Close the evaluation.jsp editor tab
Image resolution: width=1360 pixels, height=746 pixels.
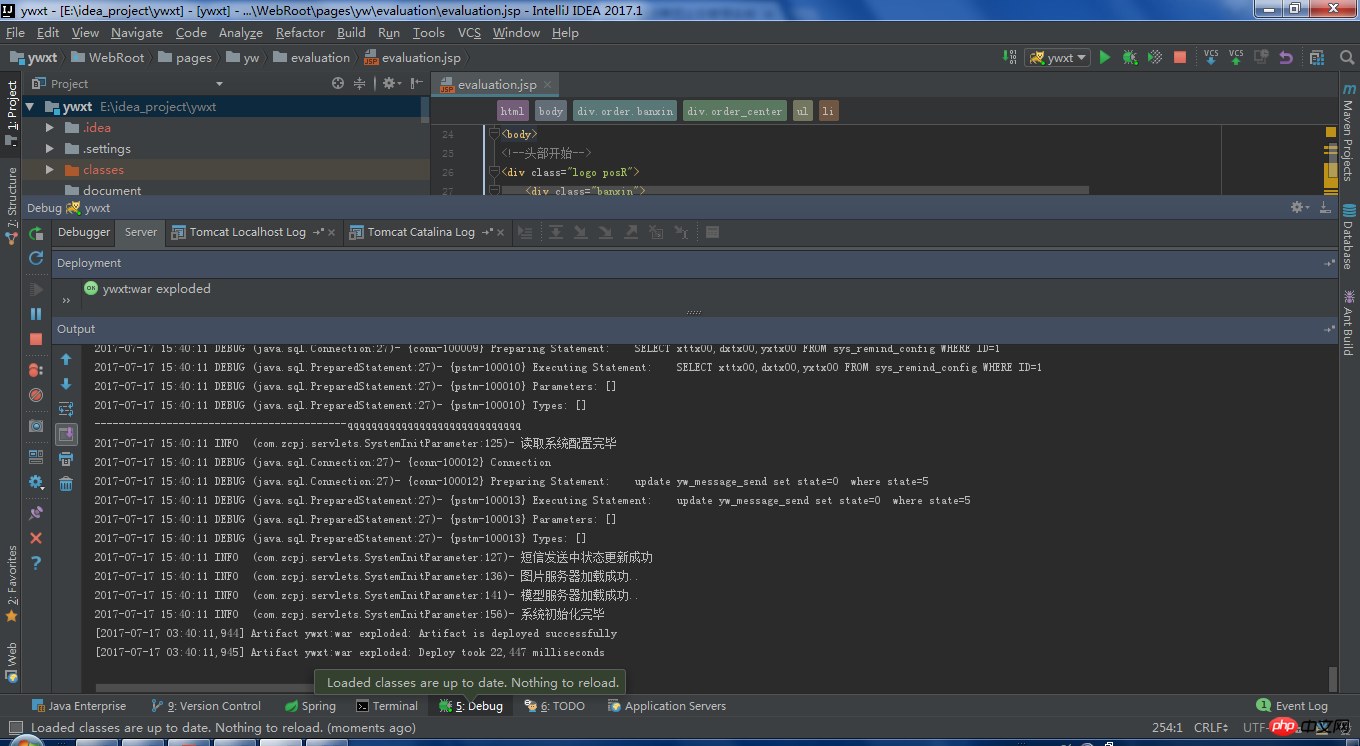click(x=547, y=86)
